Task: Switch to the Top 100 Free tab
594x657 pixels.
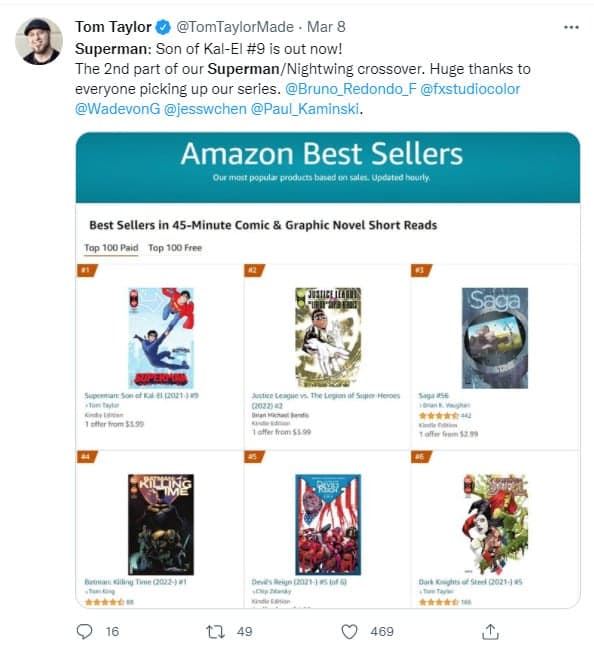Action: coord(175,248)
